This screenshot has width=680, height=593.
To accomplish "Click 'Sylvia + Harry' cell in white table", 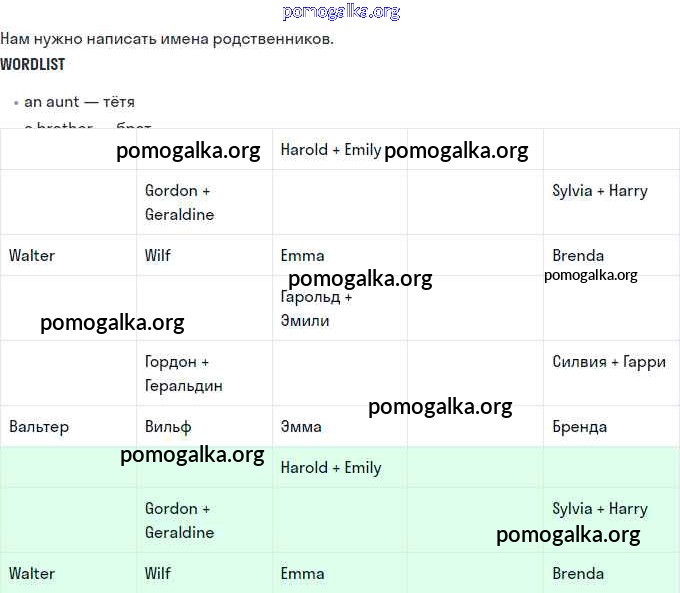I will tap(599, 191).
